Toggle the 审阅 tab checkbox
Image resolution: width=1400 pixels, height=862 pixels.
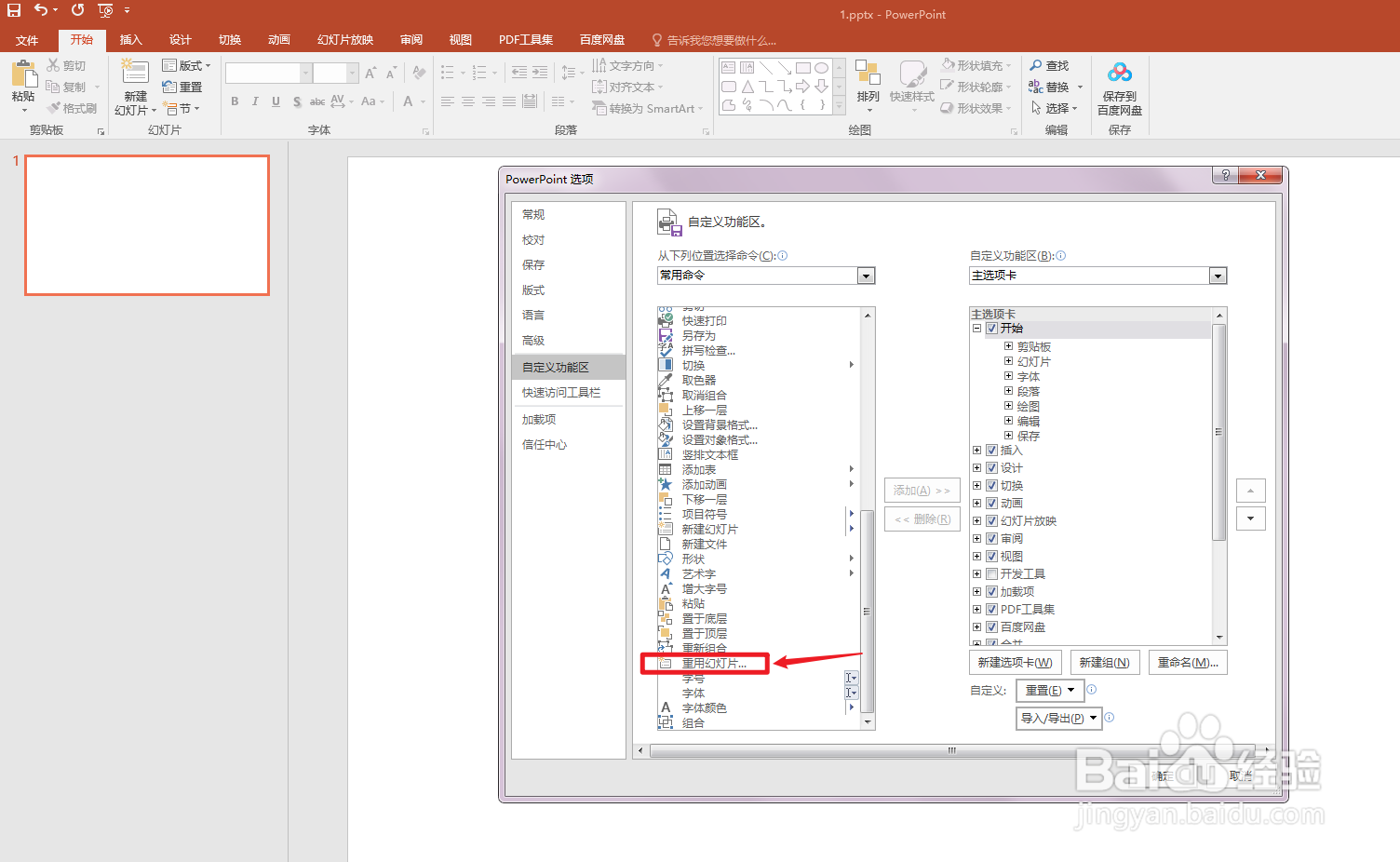click(992, 539)
